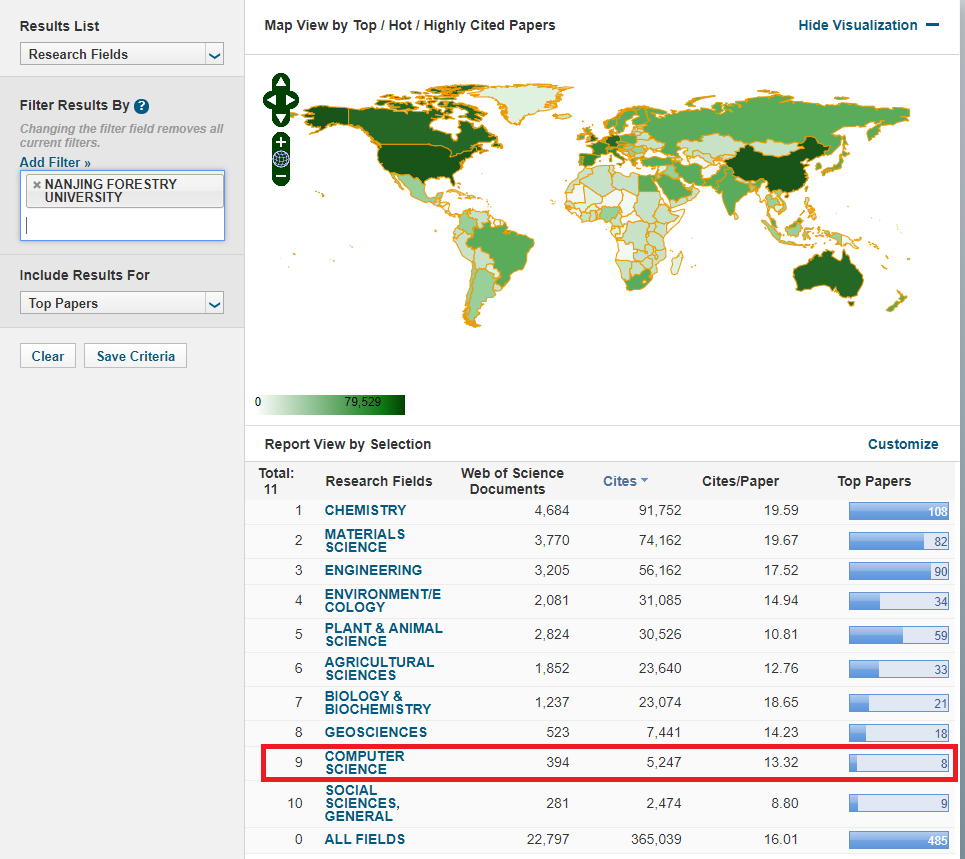This screenshot has height=859, width=965.
Task: Open Customize report view options
Action: coord(902,444)
